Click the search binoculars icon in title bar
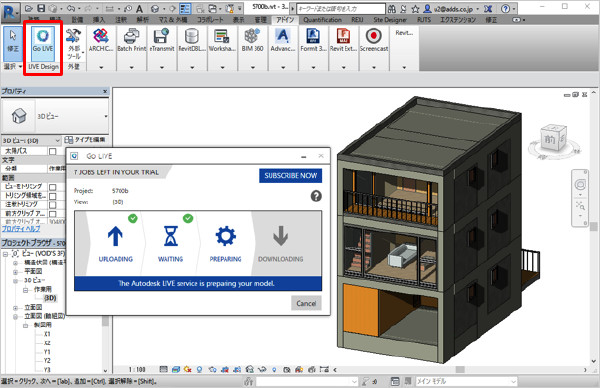 [x=392, y=8]
